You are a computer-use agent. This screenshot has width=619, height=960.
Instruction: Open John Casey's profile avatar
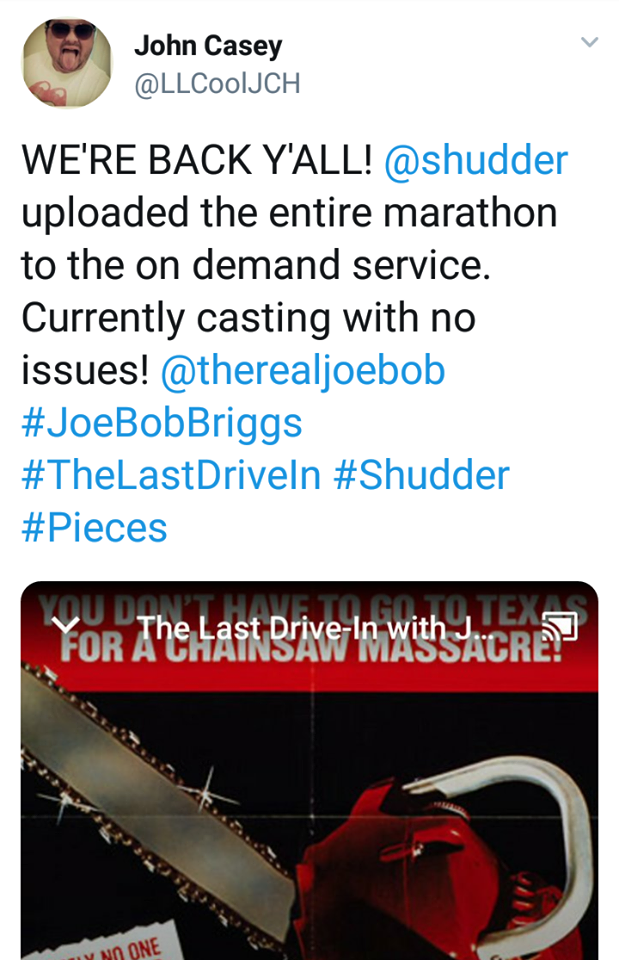tap(67, 62)
